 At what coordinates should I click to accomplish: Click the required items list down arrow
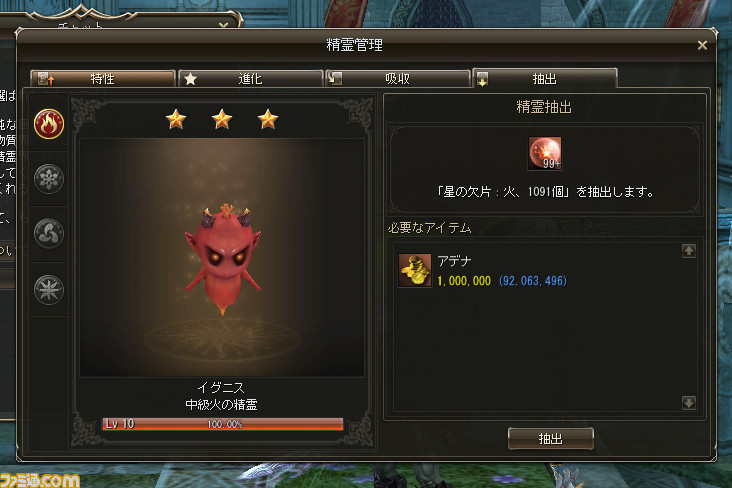pos(689,403)
